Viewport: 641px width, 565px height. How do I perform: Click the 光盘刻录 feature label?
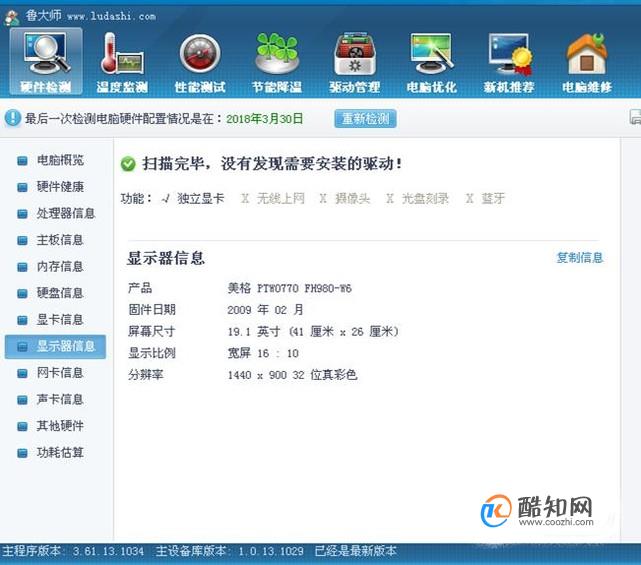425,198
